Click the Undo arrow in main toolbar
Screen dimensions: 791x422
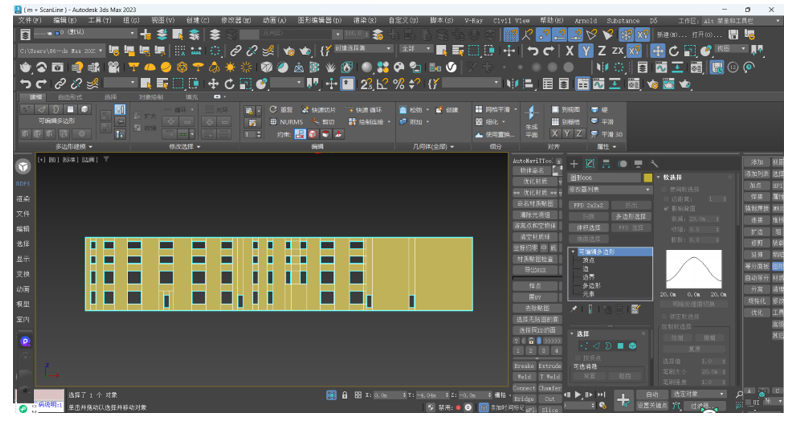point(534,50)
